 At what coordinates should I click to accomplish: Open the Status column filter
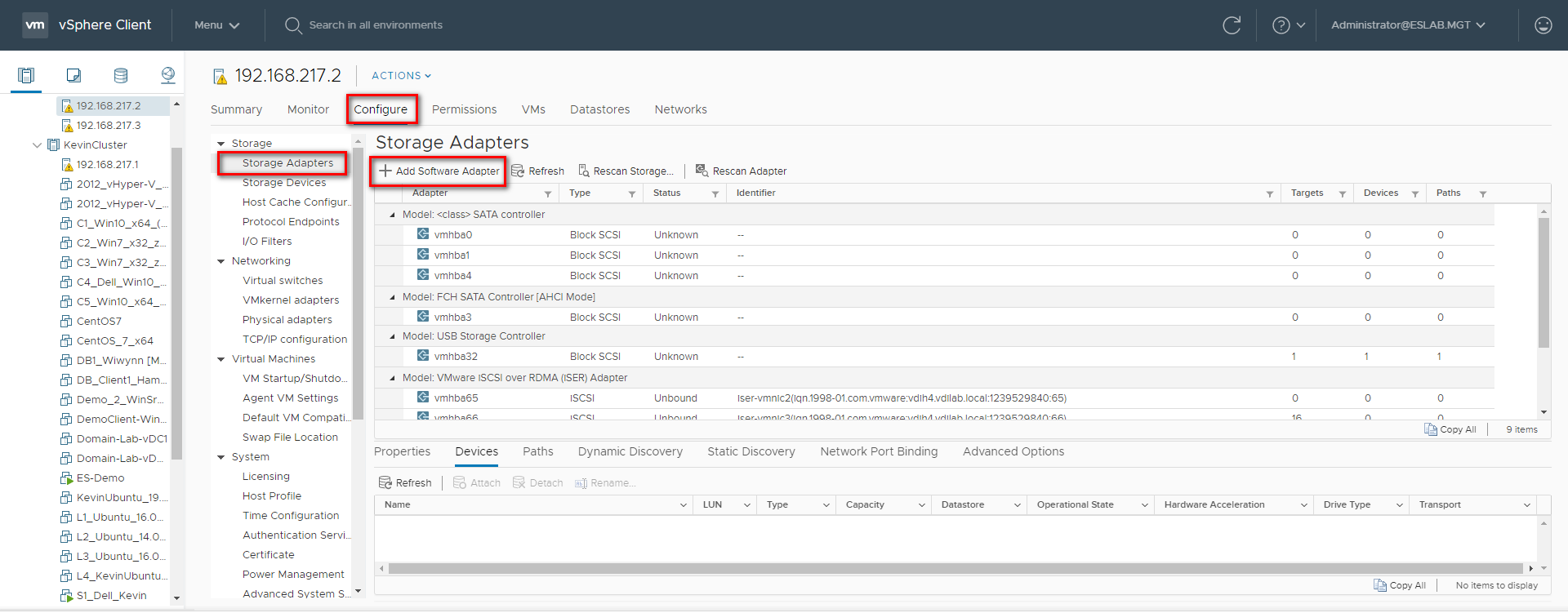[x=715, y=194]
